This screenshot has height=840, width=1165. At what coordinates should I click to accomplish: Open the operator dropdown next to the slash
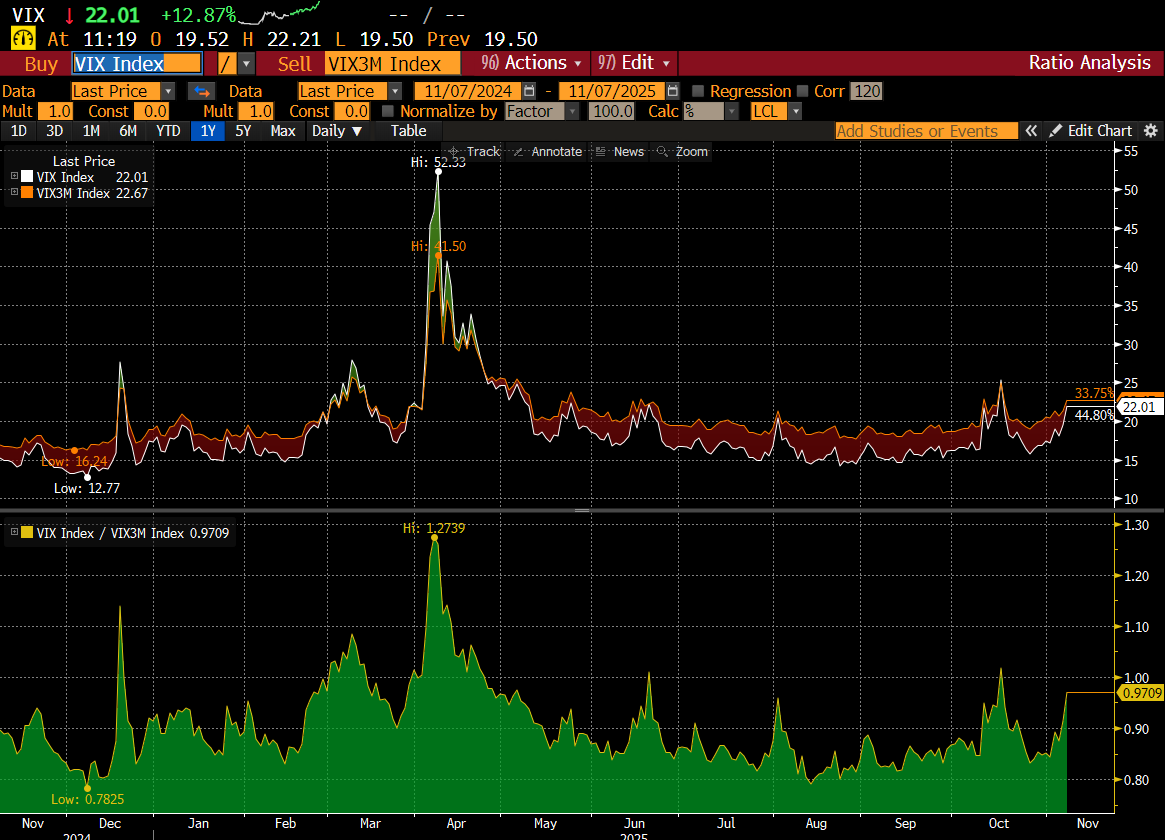[x=246, y=64]
